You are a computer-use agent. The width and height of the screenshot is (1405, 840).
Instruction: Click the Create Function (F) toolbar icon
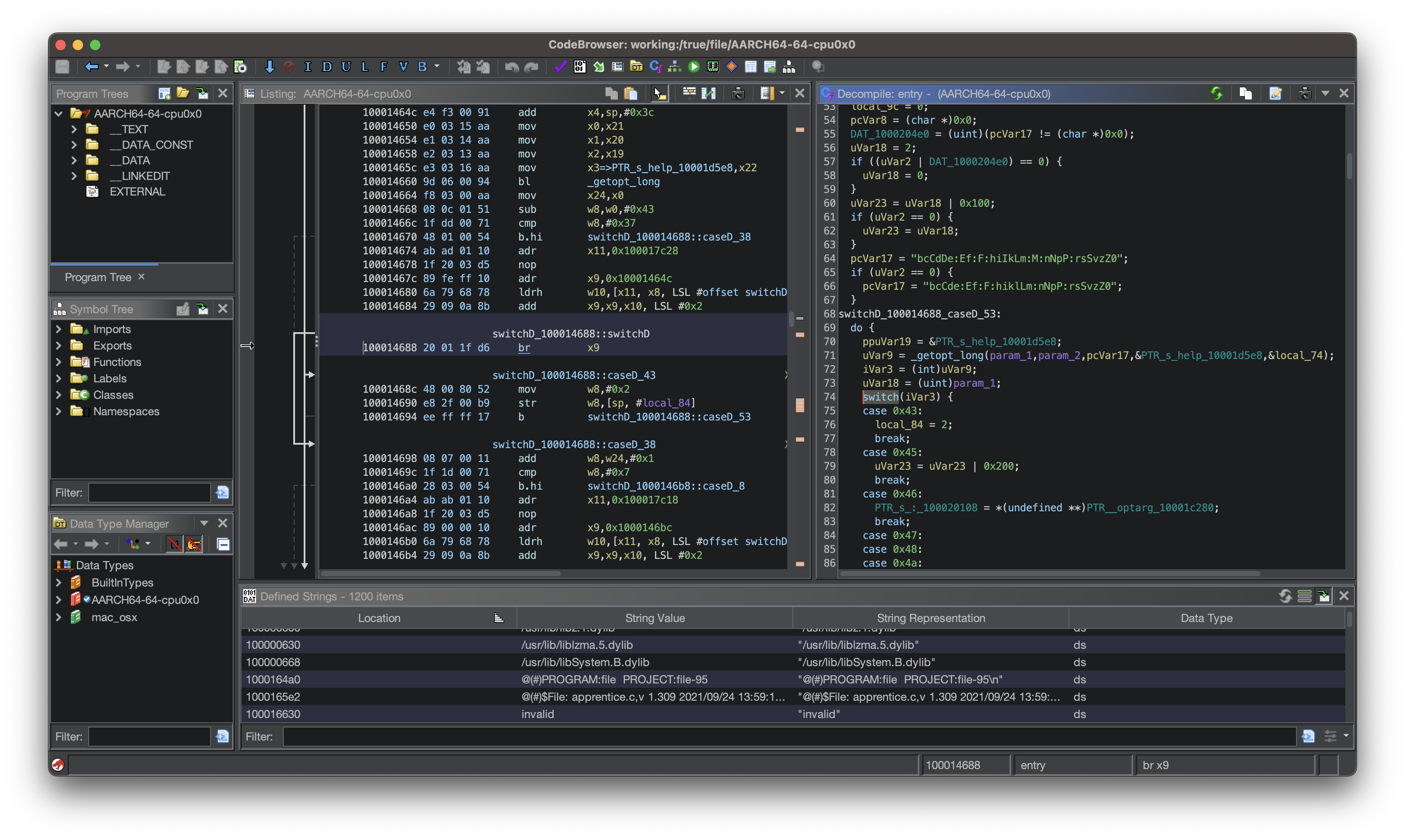coord(384,67)
